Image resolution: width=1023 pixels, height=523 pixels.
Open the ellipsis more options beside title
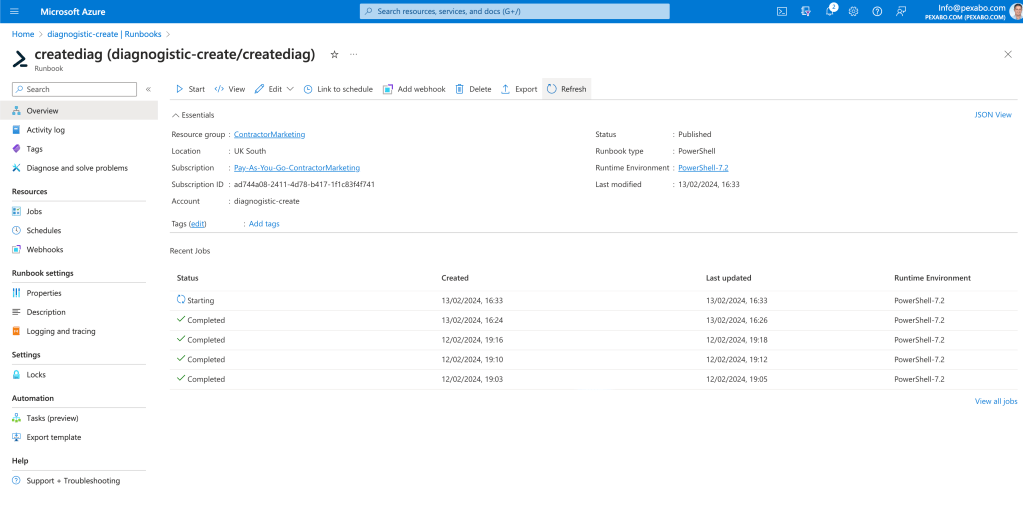pyautogui.click(x=354, y=54)
